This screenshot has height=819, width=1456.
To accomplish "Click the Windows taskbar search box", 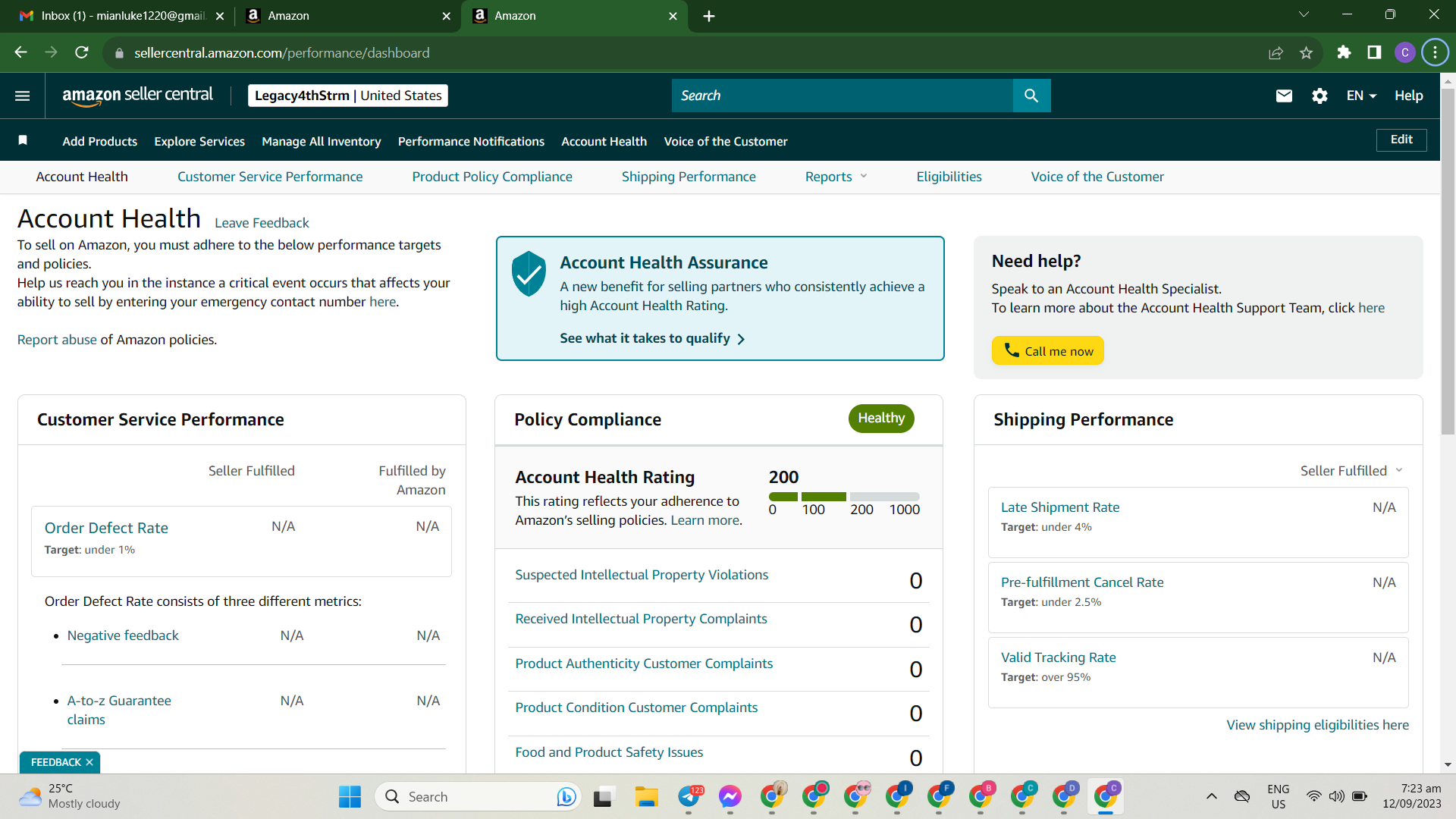I will [x=479, y=796].
